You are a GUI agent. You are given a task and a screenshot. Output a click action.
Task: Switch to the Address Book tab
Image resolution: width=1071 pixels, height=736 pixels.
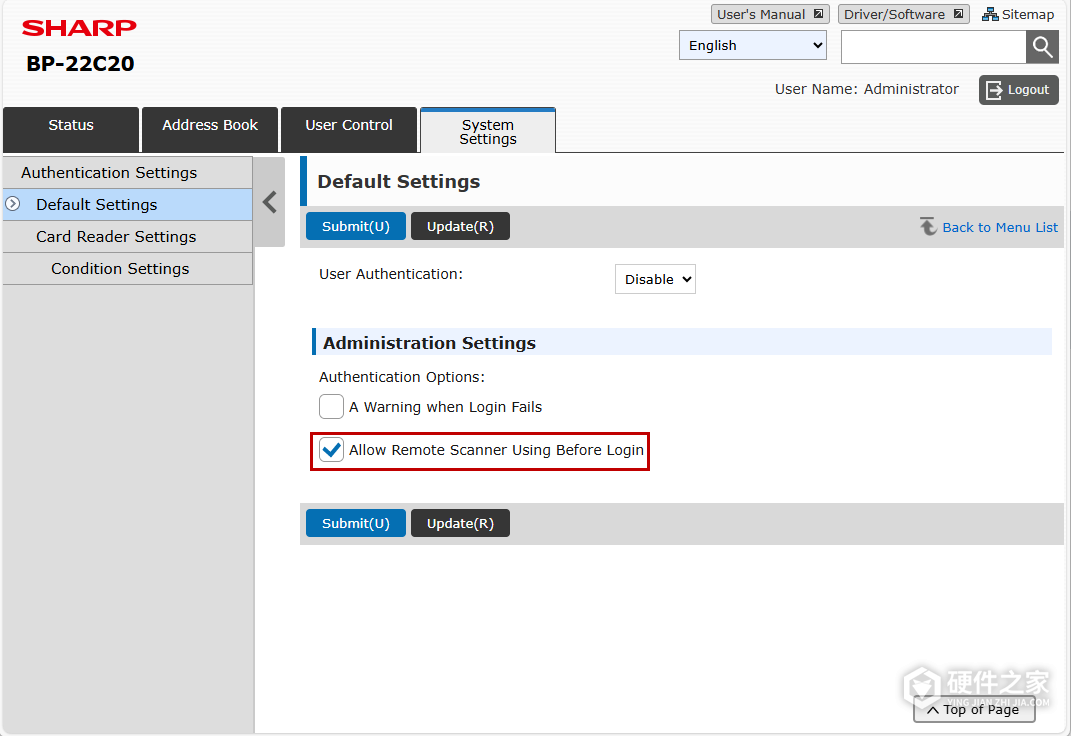point(210,130)
